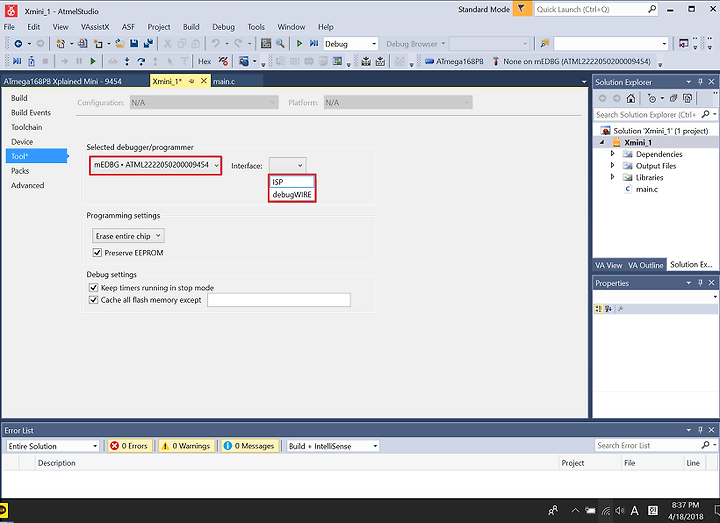Open the Build + IntelliSense dropdown

coord(333,446)
